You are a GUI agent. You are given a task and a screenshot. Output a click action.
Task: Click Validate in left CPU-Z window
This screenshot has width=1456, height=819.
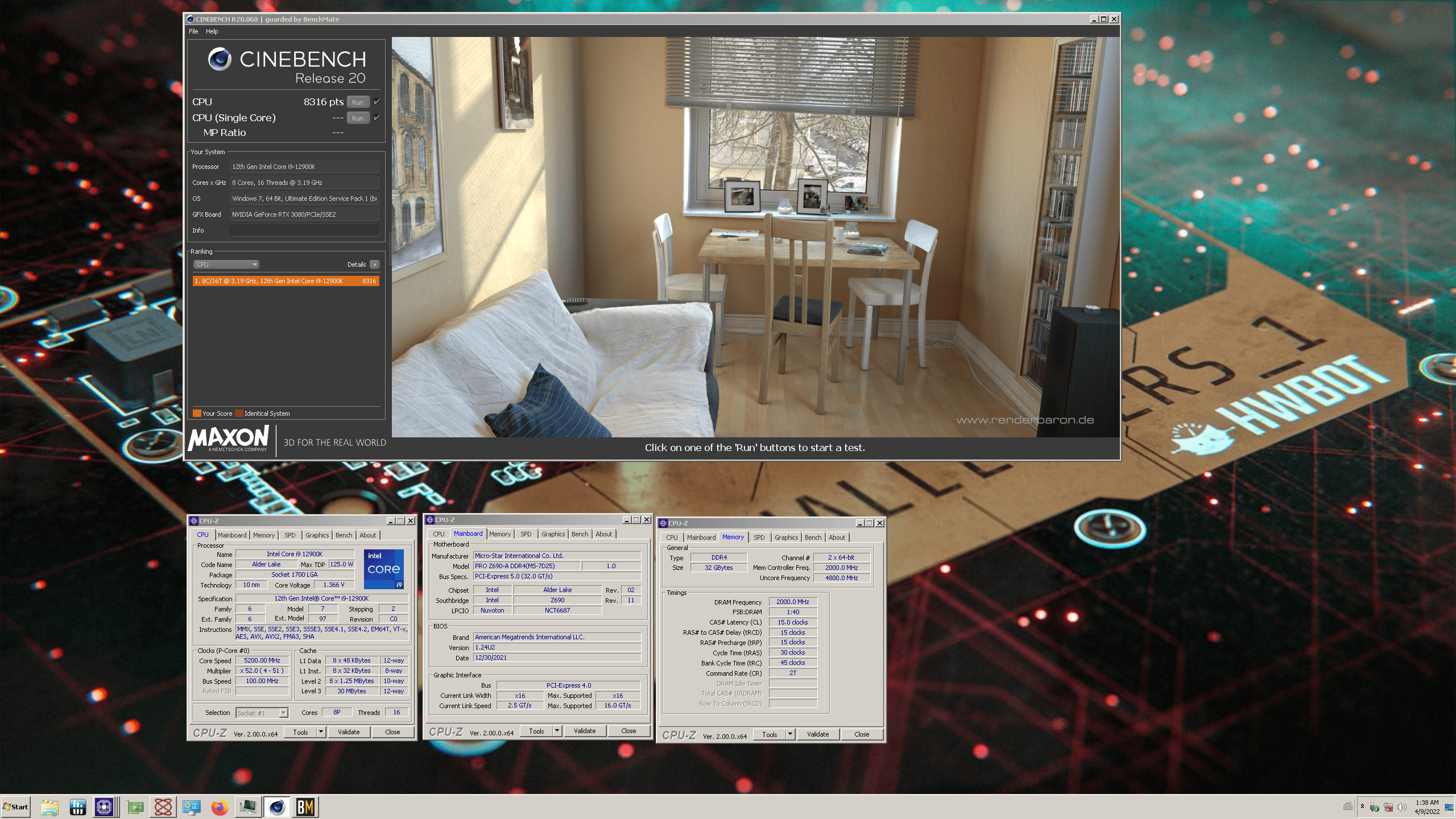349,733
